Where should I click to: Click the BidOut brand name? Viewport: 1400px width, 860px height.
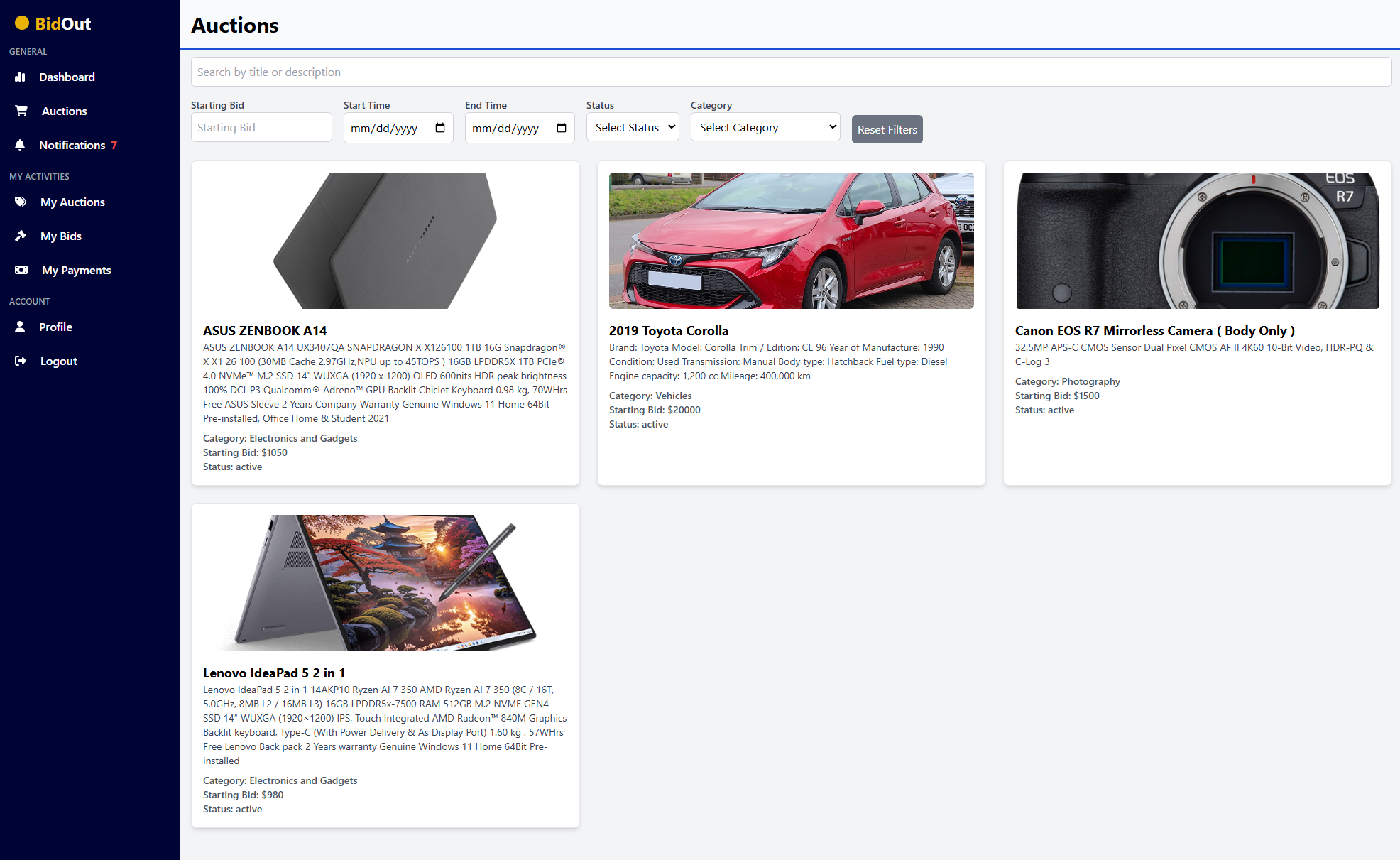coord(63,23)
